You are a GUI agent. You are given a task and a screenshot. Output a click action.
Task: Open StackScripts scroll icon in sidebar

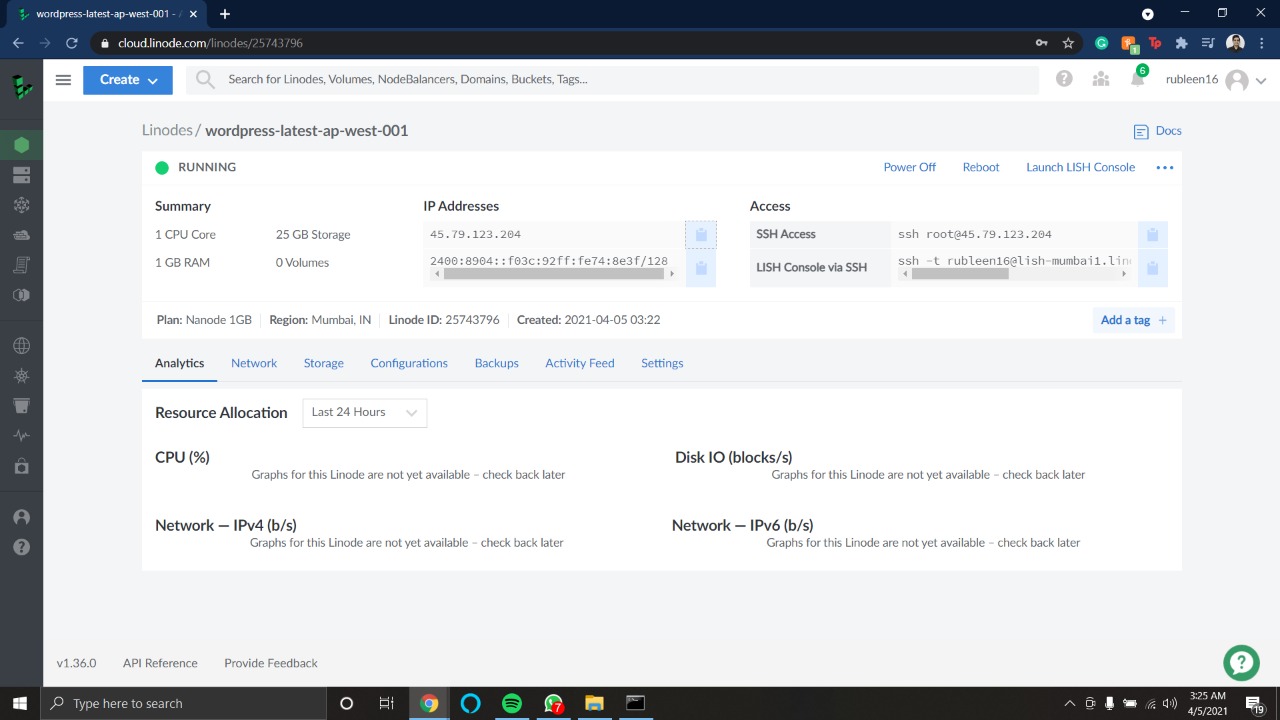[x=21, y=265]
